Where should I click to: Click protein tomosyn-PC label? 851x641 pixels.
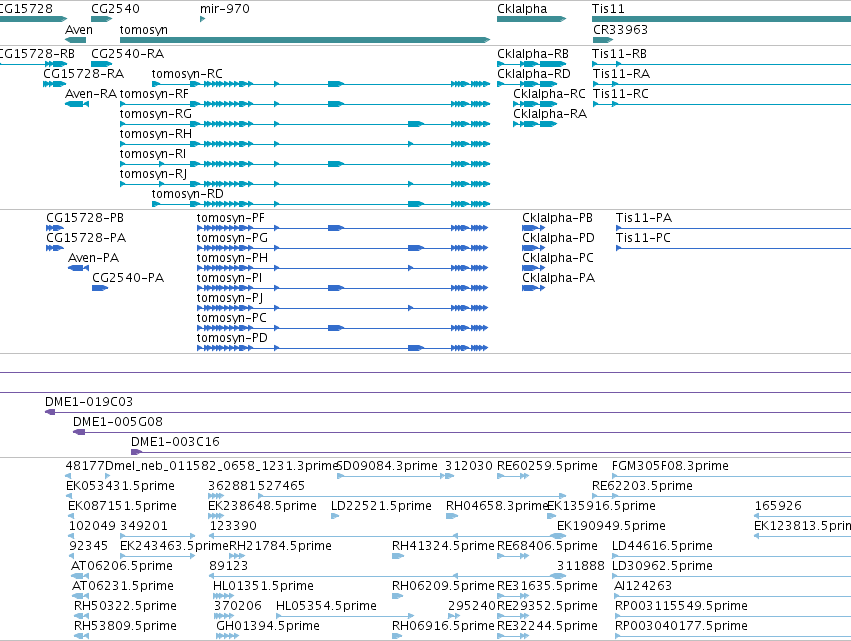pos(232,318)
